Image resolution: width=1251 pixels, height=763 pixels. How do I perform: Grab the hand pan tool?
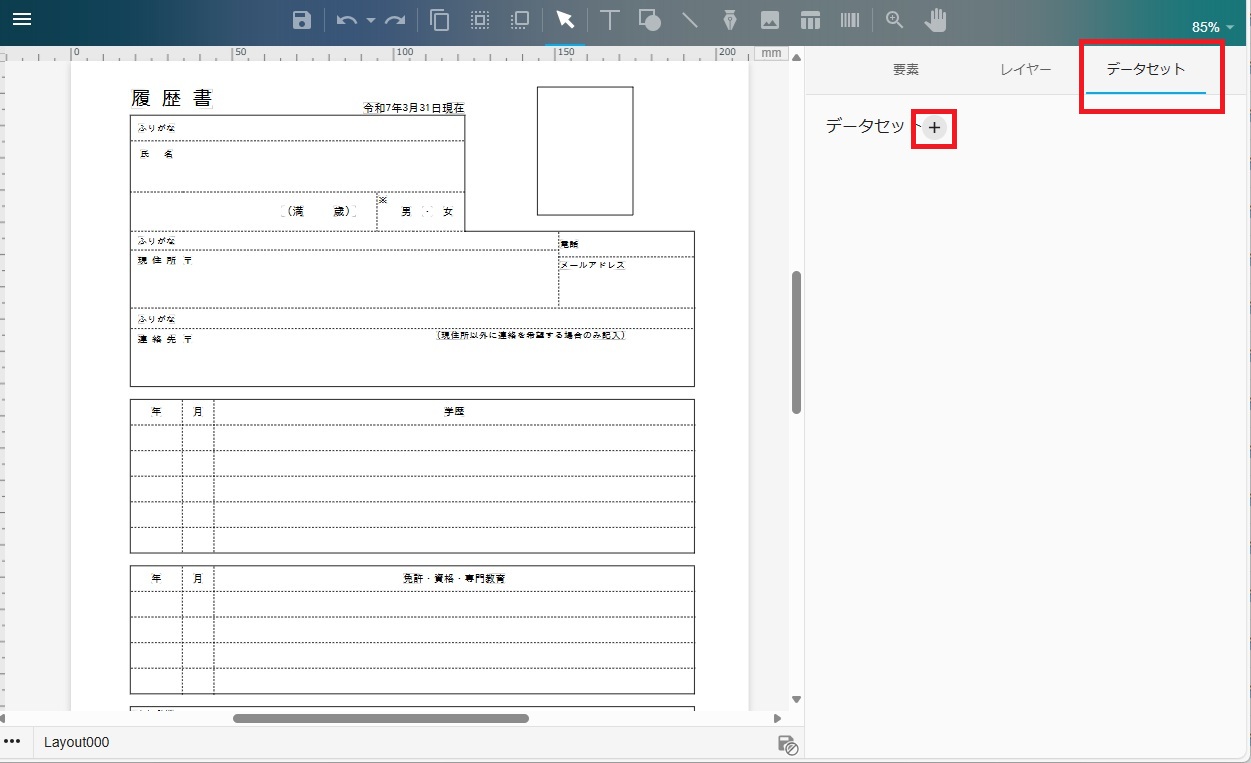point(935,20)
